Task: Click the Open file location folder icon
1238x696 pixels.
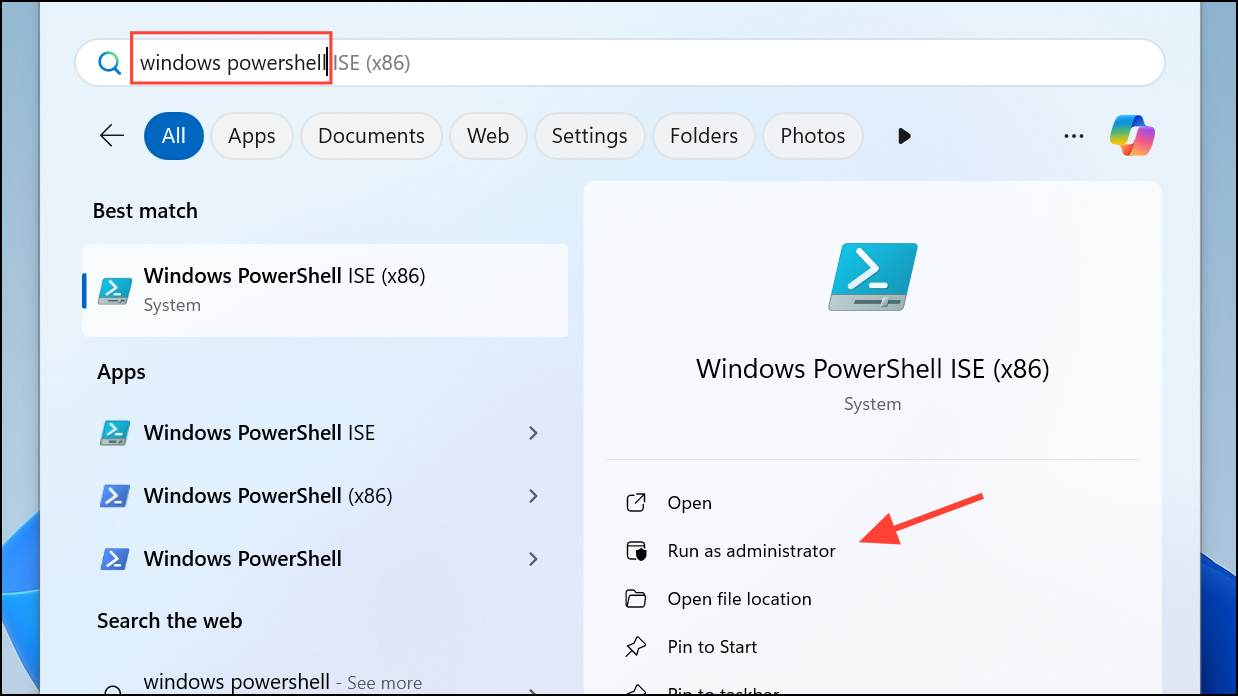Action: point(635,599)
